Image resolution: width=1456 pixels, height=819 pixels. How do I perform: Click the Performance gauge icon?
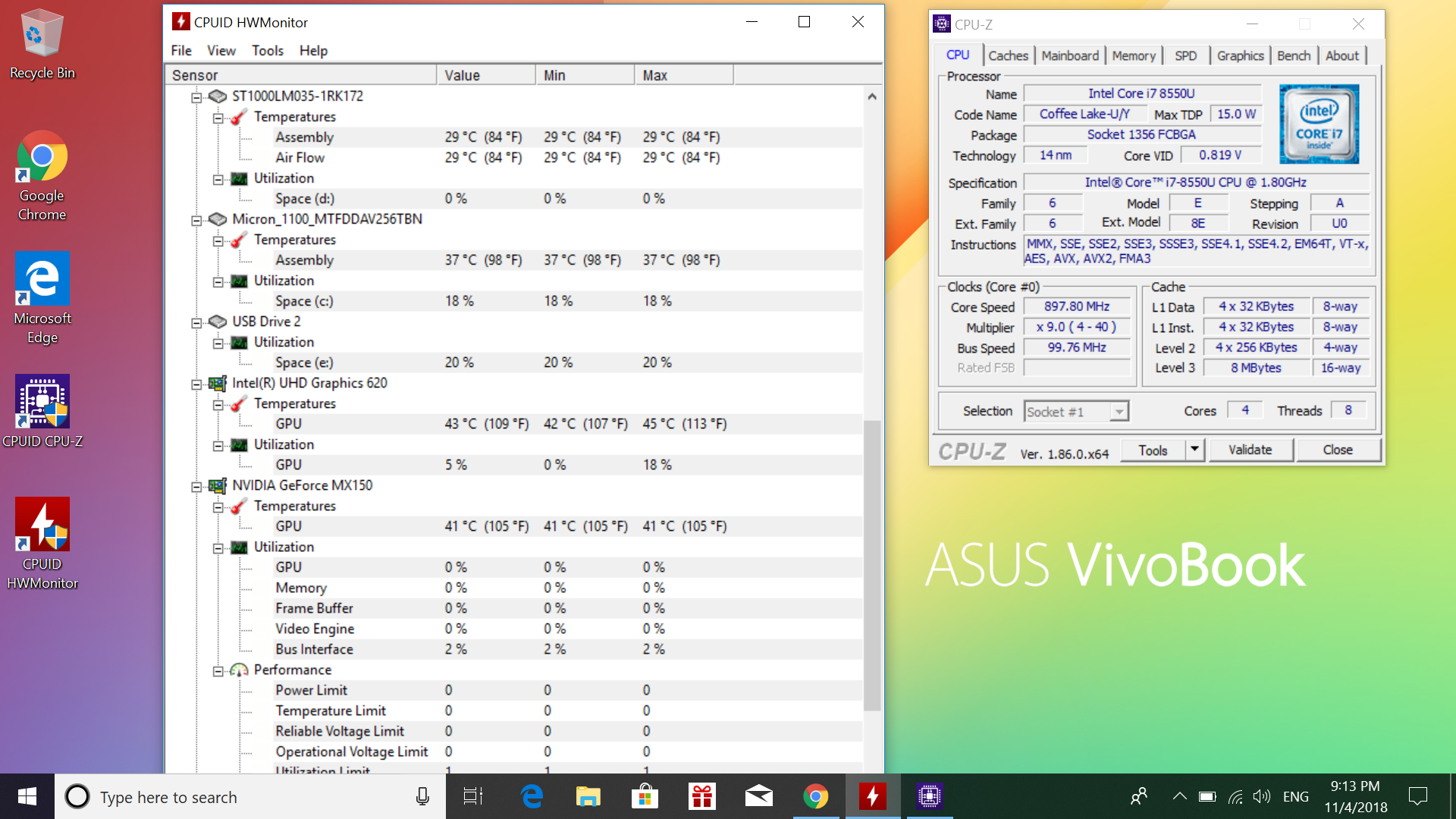pos(239,670)
